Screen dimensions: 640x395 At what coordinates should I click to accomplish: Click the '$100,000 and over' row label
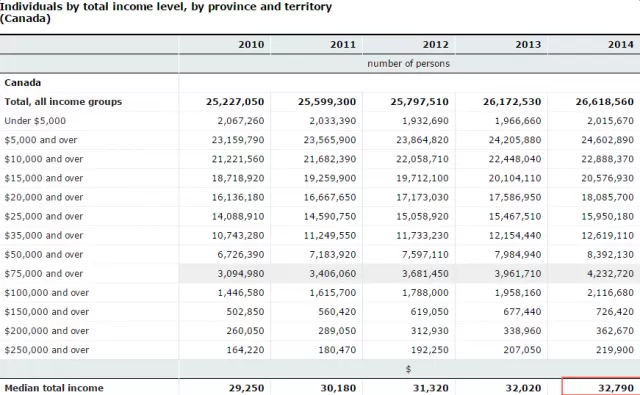click(47, 293)
